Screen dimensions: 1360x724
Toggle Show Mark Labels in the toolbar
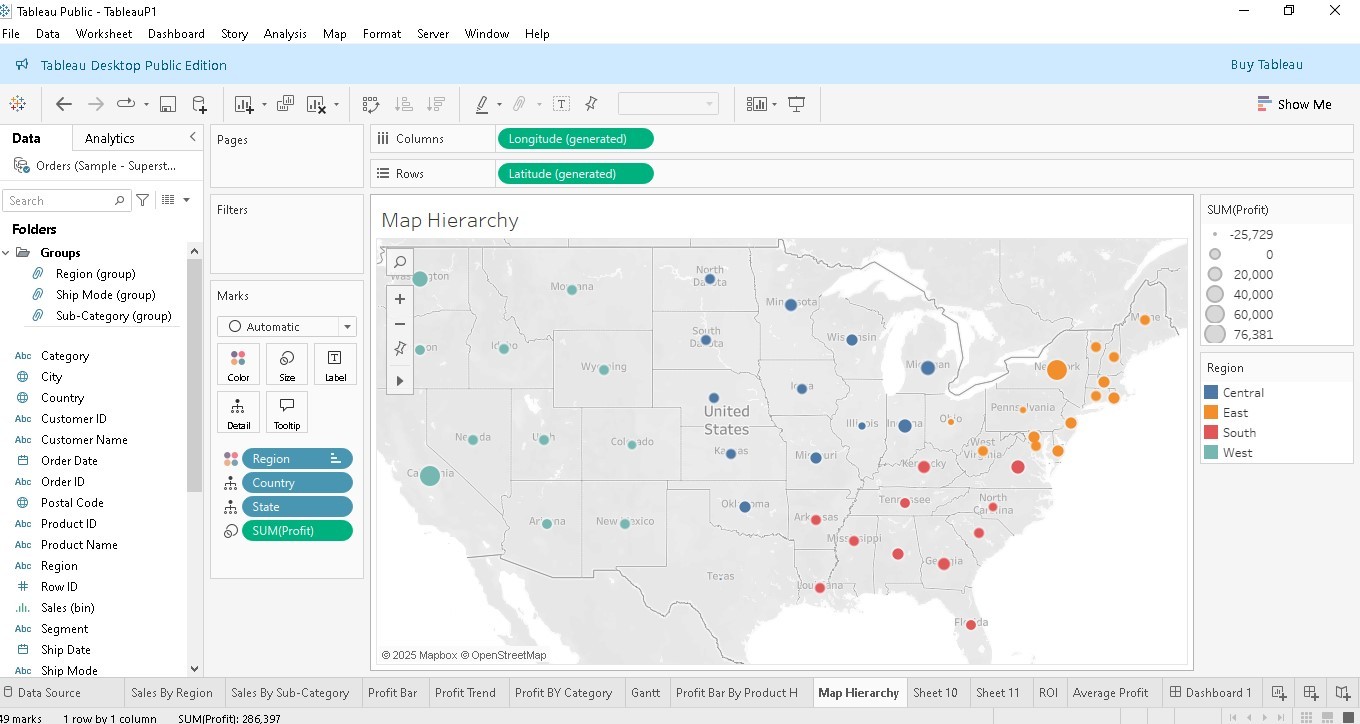(561, 103)
